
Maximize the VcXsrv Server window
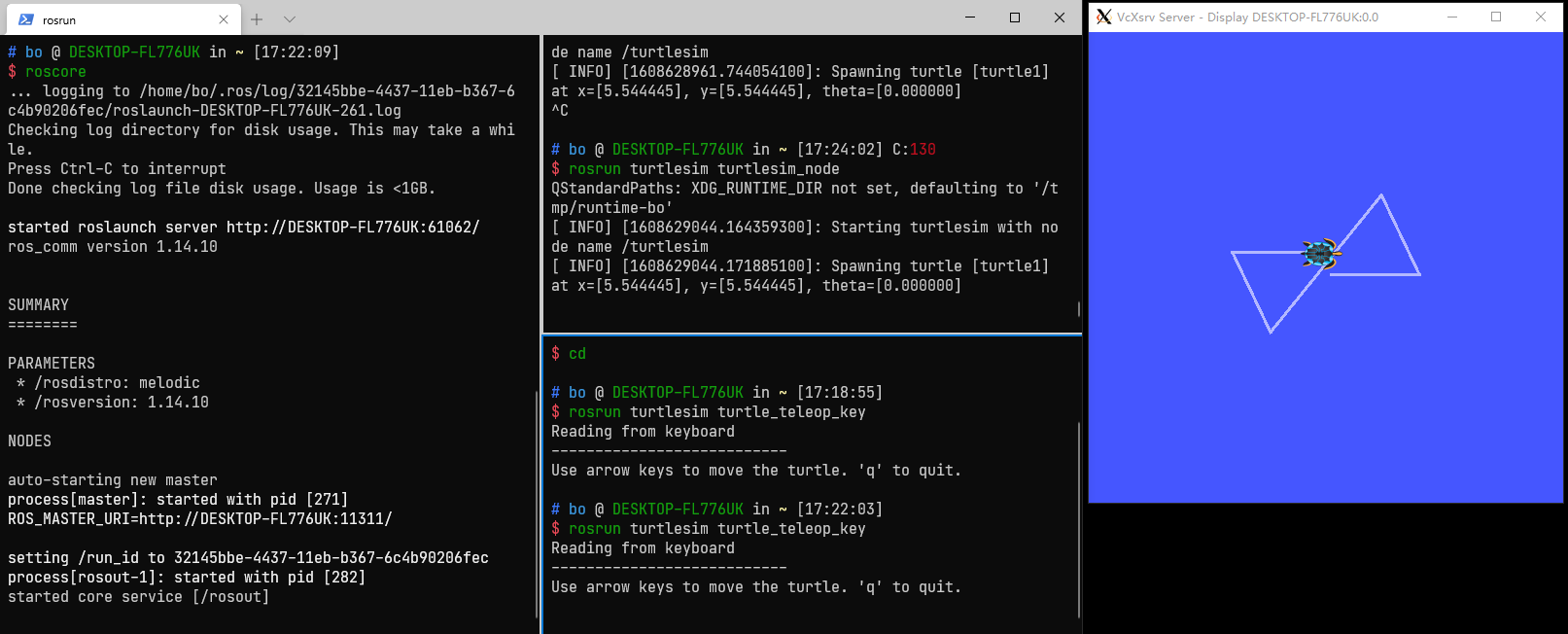coord(1496,17)
